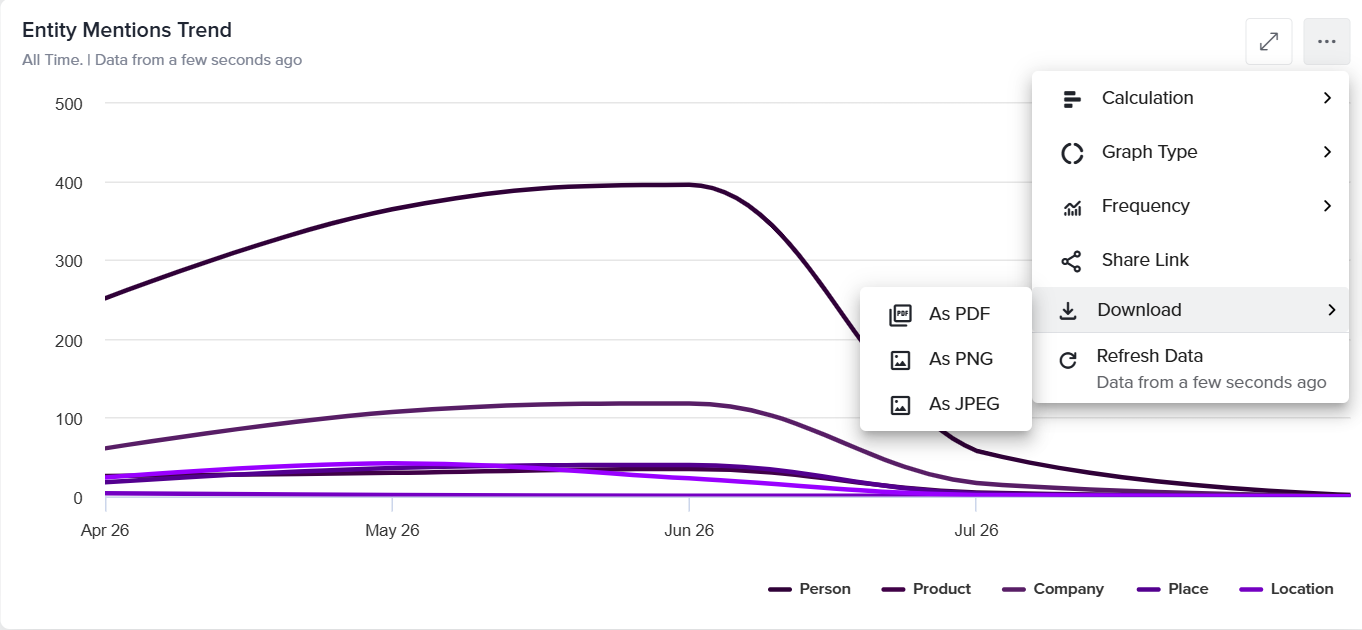Click the Frequency chart icon
The width and height of the screenshot is (1362, 630).
pos(1072,207)
